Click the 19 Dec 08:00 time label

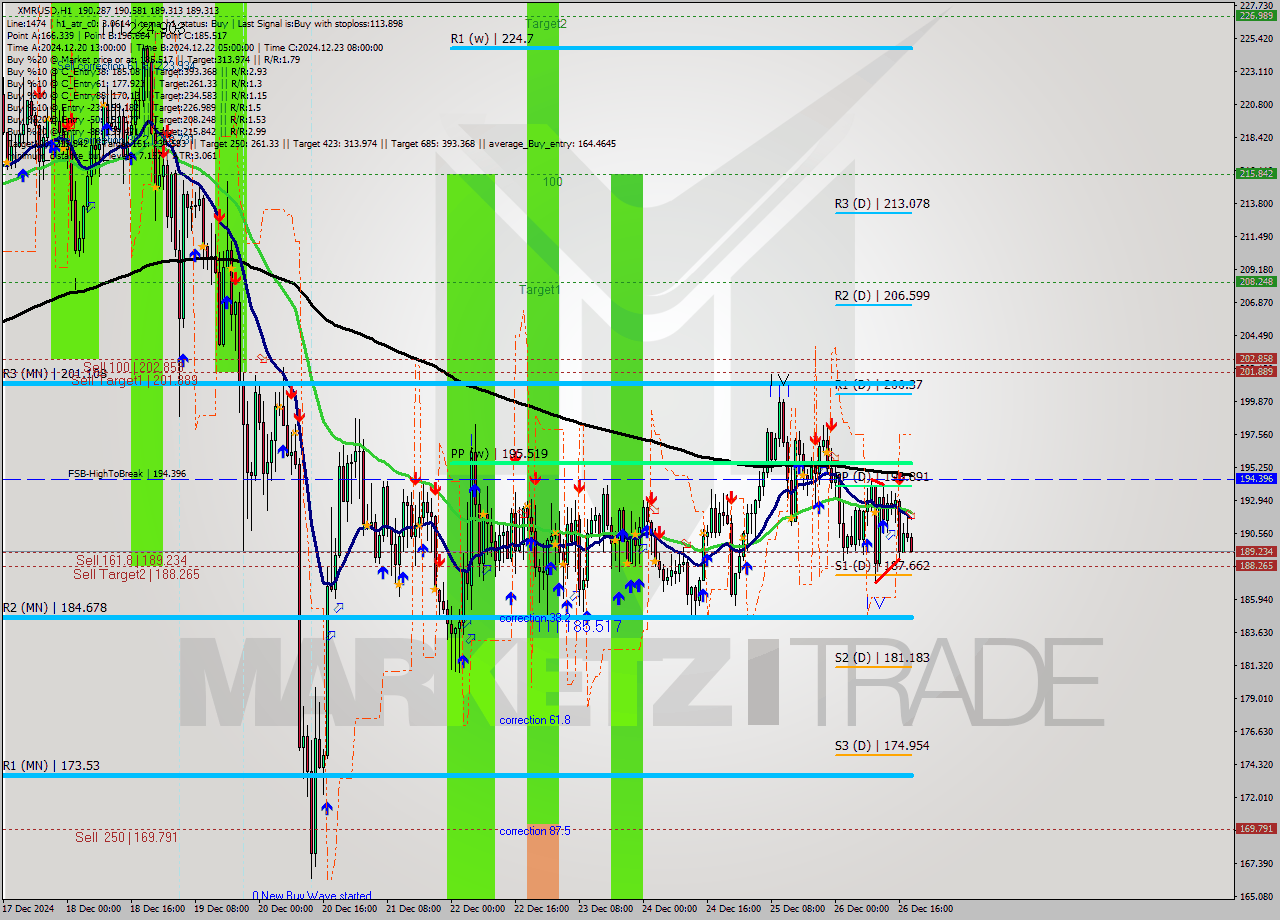pos(221,909)
